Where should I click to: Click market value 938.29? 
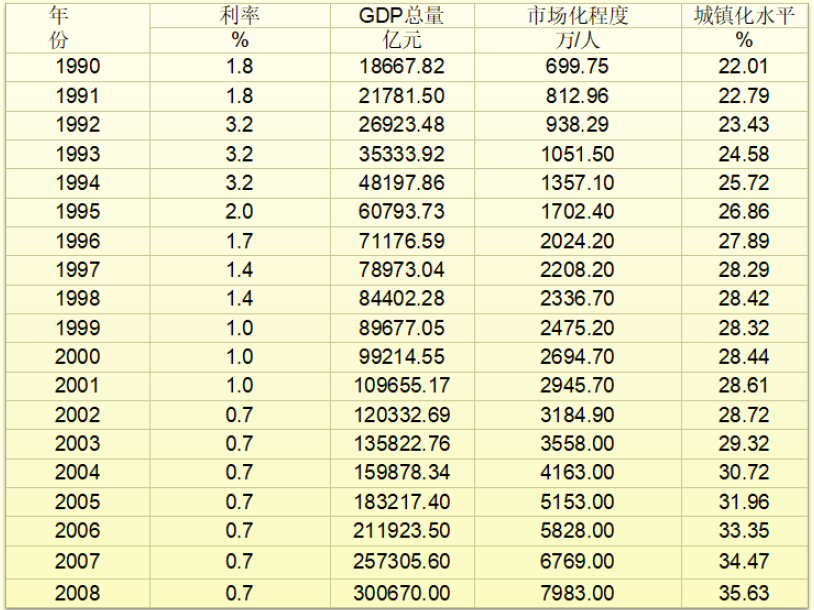(577, 125)
